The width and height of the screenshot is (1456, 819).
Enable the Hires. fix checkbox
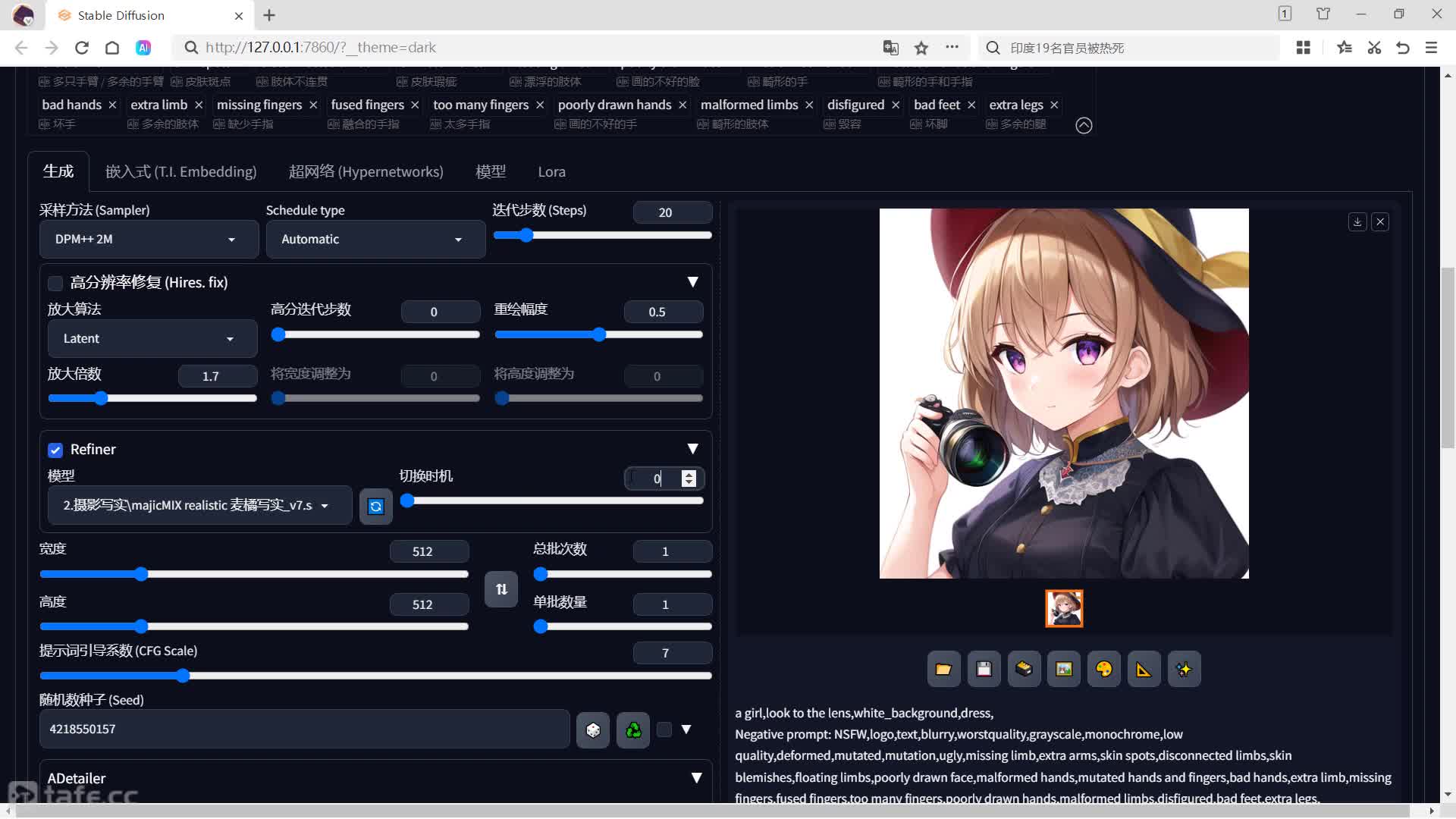point(55,284)
